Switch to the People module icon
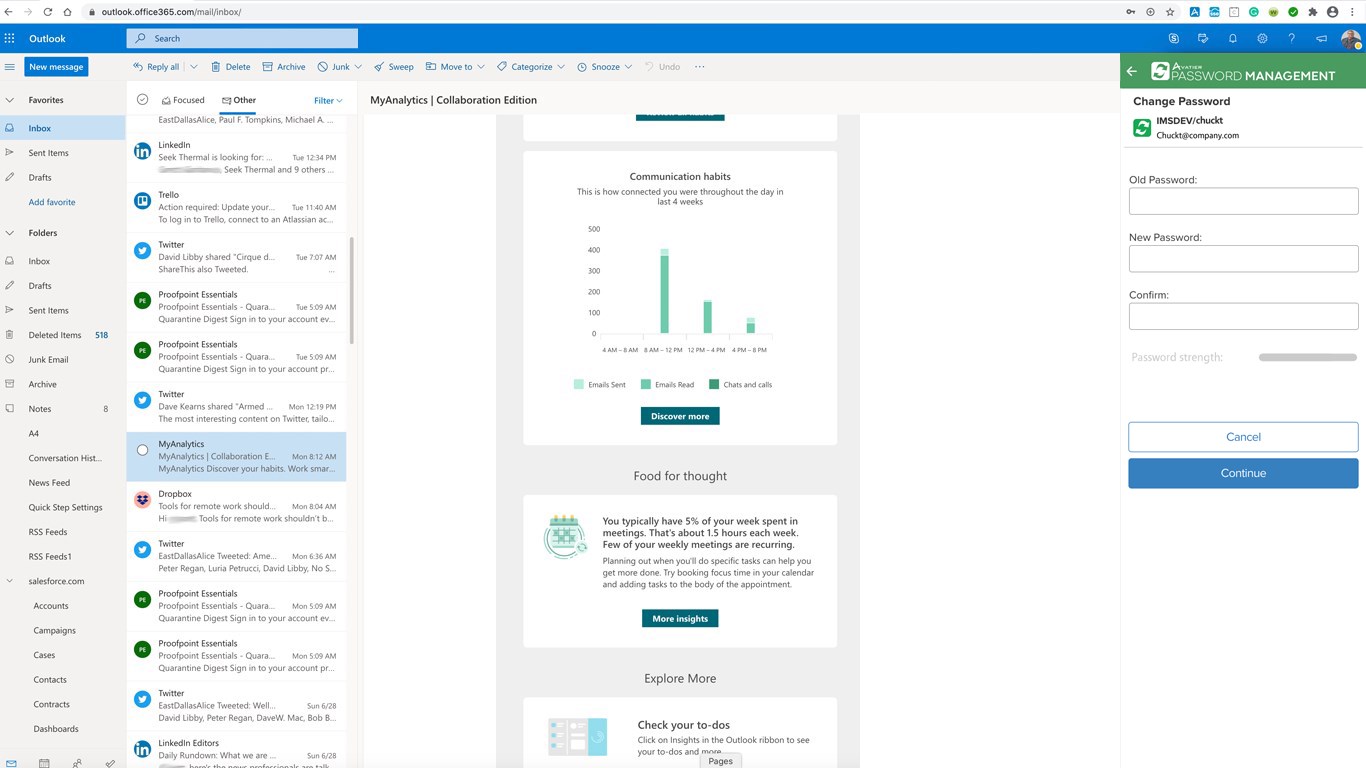This screenshot has width=1366, height=768. coord(77,763)
